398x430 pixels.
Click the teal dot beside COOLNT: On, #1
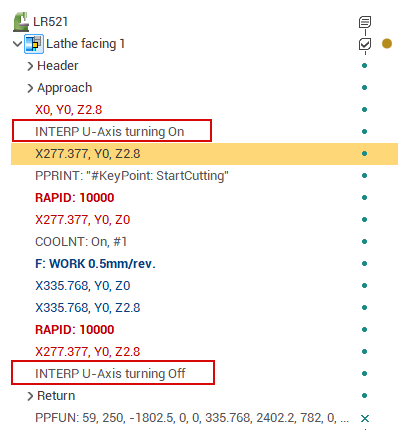[364, 242]
